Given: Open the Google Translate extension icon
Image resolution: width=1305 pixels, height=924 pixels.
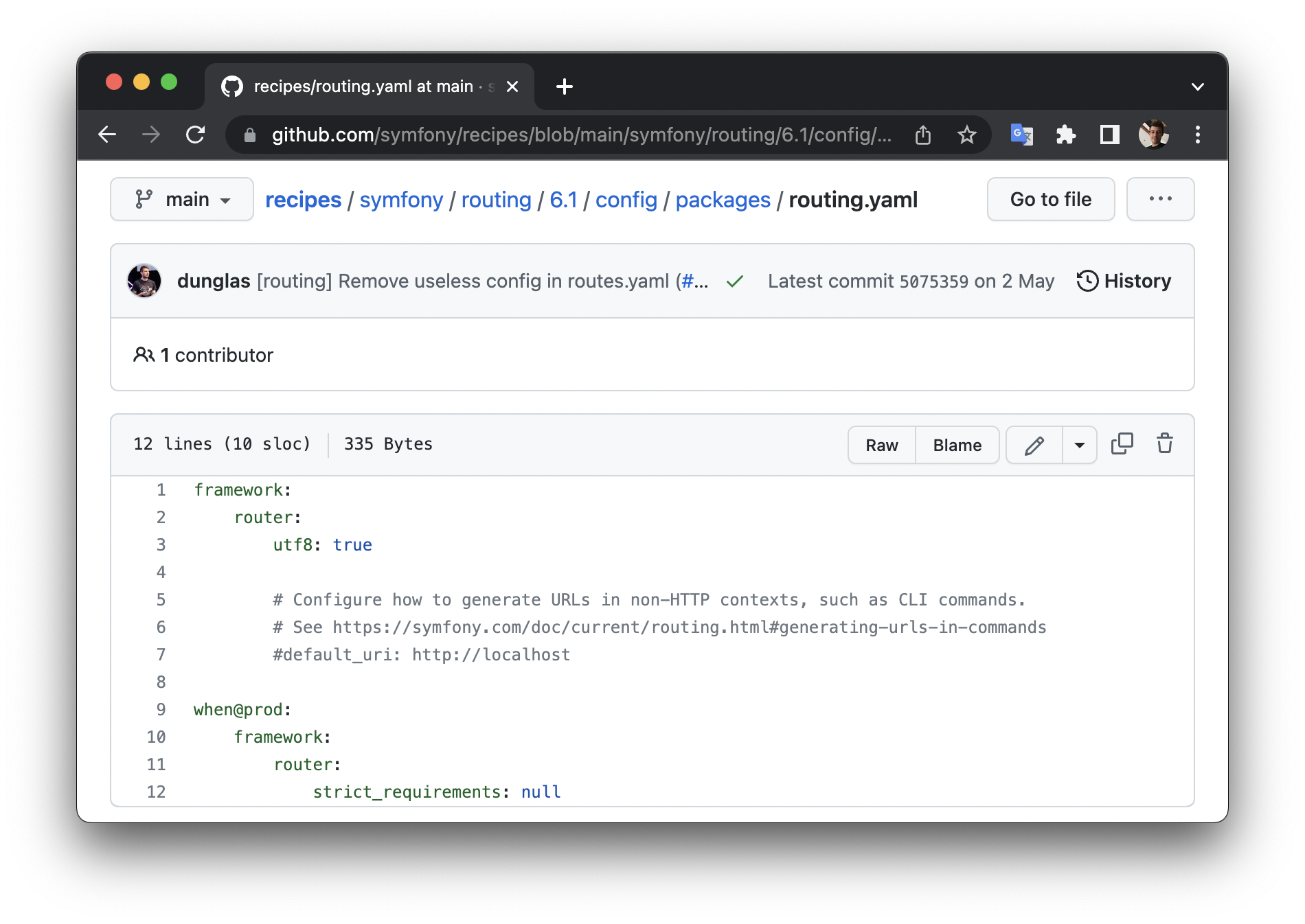Looking at the screenshot, I should coord(1022,135).
